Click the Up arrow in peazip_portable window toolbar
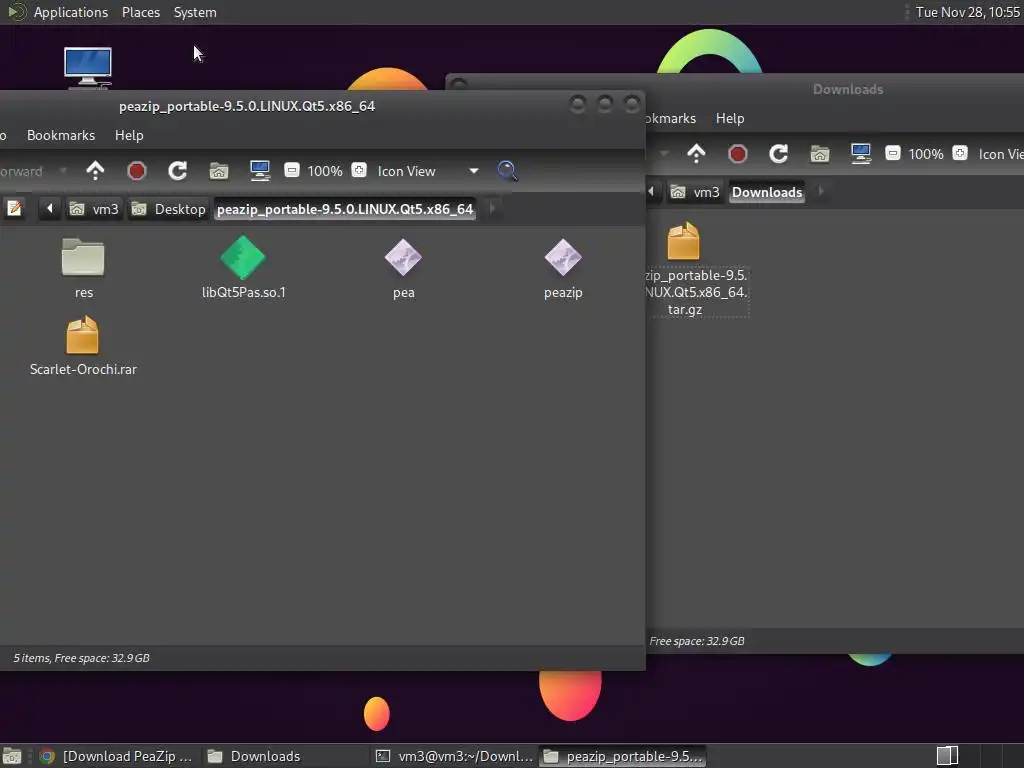 point(95,171)
